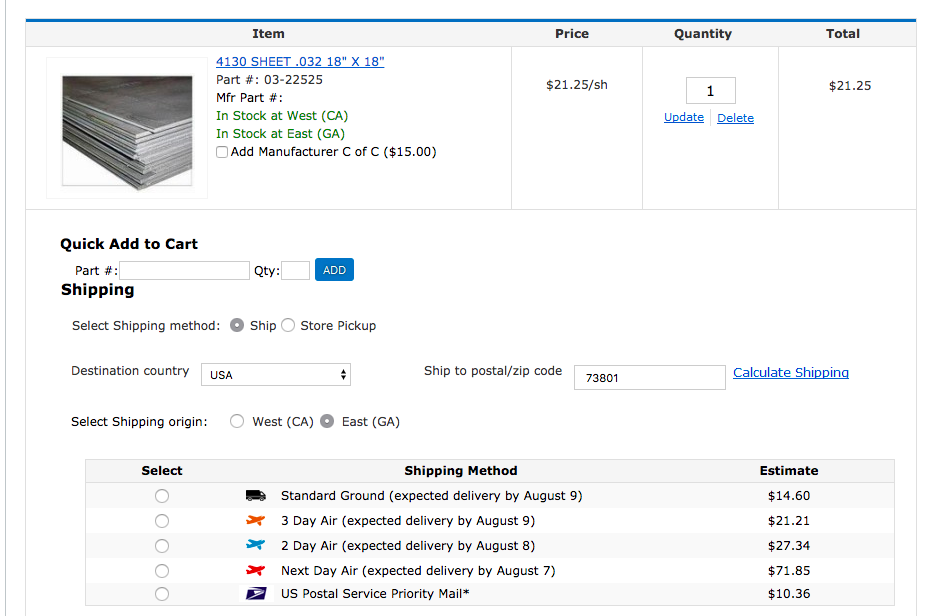Click the Ship to postal/zip code field
This screenshot has height=616, width=927.
pyautogui.click(x=649, y=378)
